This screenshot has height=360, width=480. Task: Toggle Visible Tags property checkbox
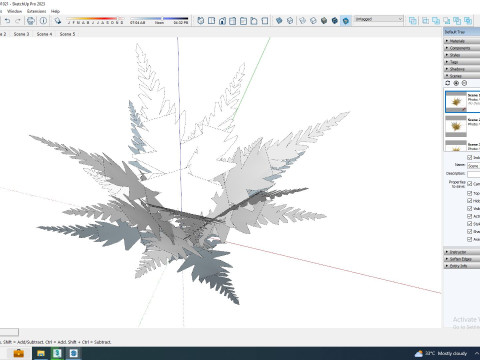(470, 208)
